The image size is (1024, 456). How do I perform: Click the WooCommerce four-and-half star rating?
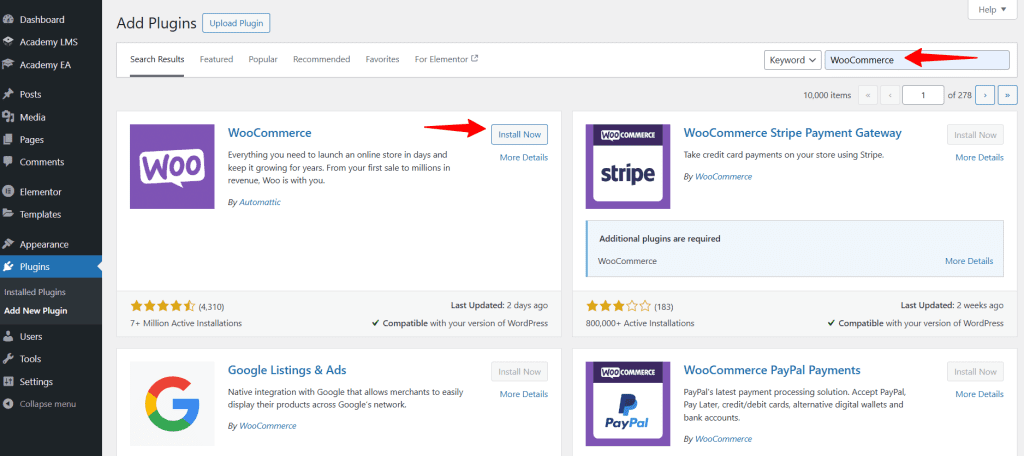[163, 306]
